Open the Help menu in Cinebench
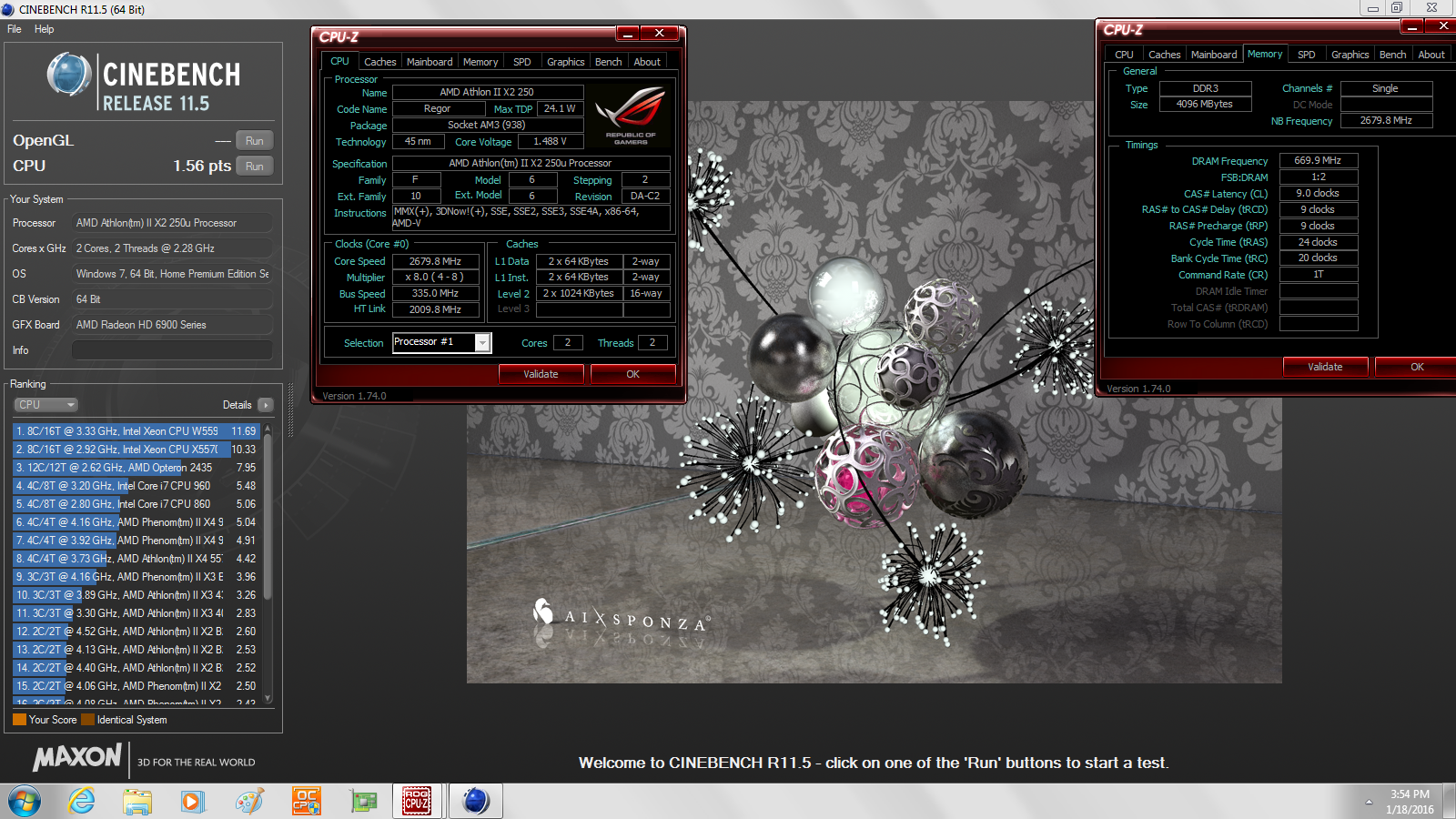The height and width of the screenshot is (819, 1456). coord(44,29)
